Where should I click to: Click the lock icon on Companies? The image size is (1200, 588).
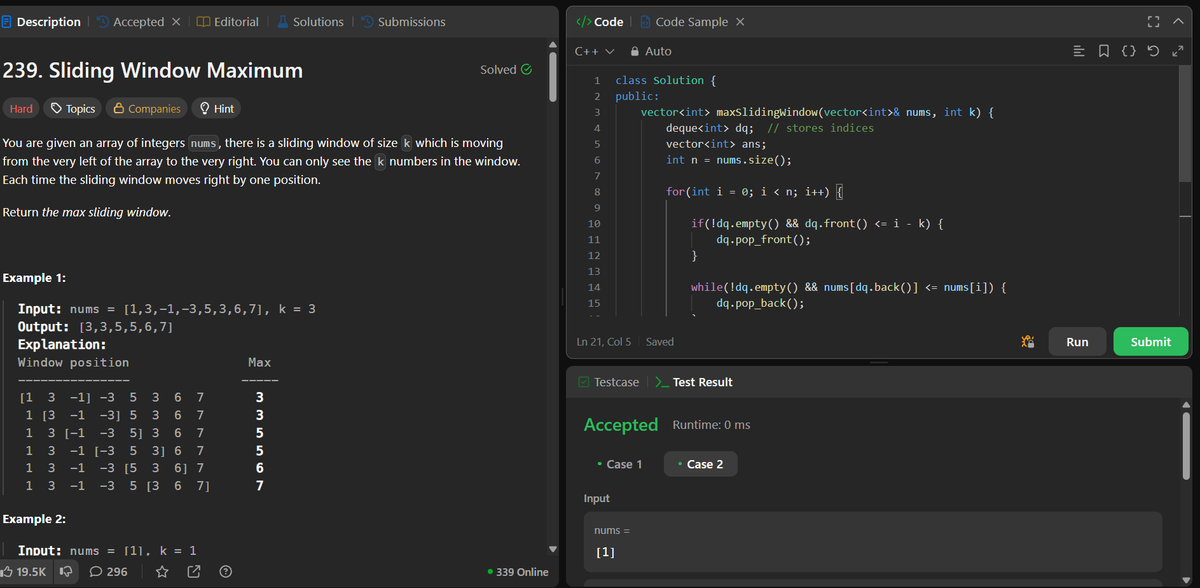pos(119,108)
